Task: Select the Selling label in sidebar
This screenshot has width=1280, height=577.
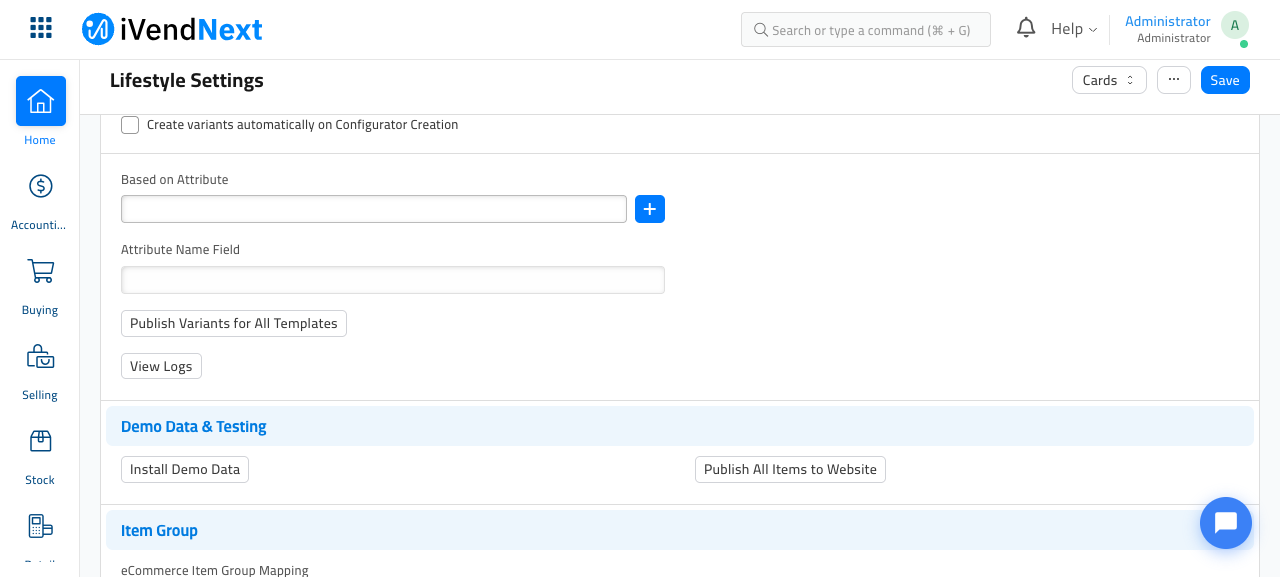Action: pos(40,395)
